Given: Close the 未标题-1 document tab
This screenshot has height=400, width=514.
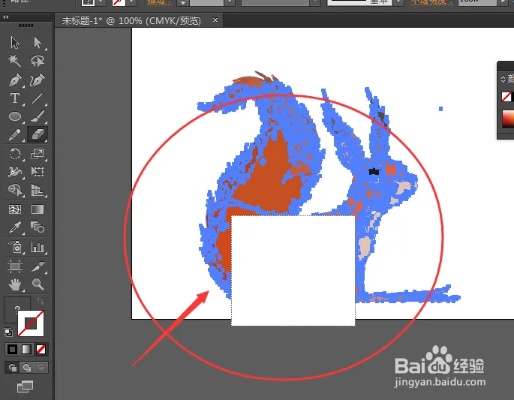Looking at the screenshot, I should coord(215,20).
